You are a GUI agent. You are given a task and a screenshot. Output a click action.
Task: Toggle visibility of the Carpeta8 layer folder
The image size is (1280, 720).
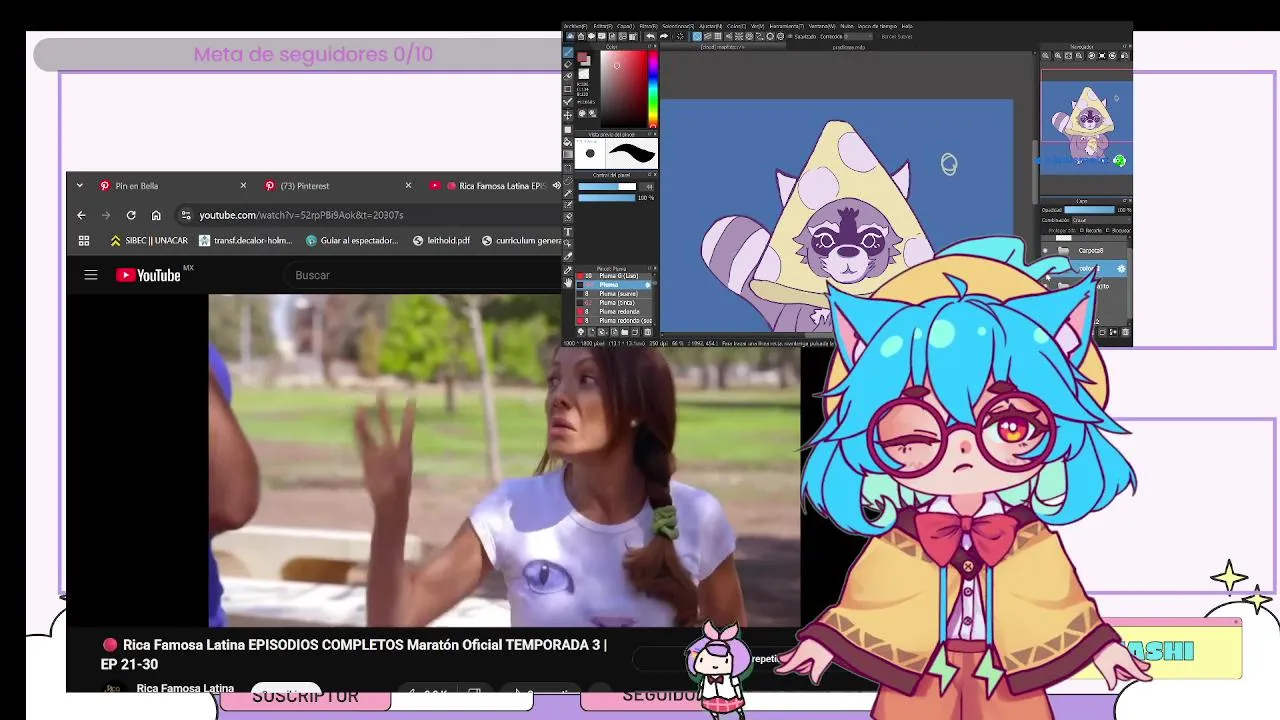[x=1045, y=250]
